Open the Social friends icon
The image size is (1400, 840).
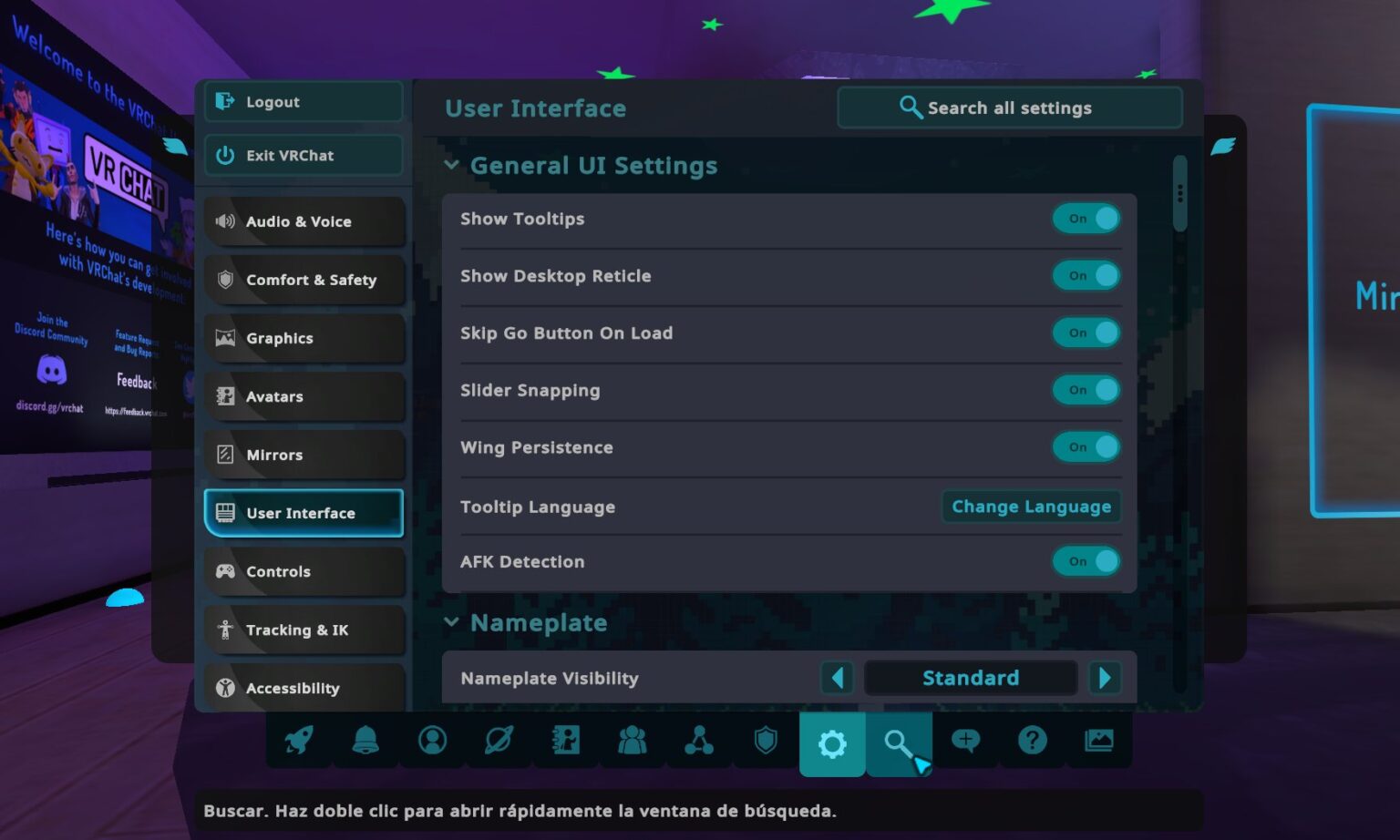pos(632,742)
